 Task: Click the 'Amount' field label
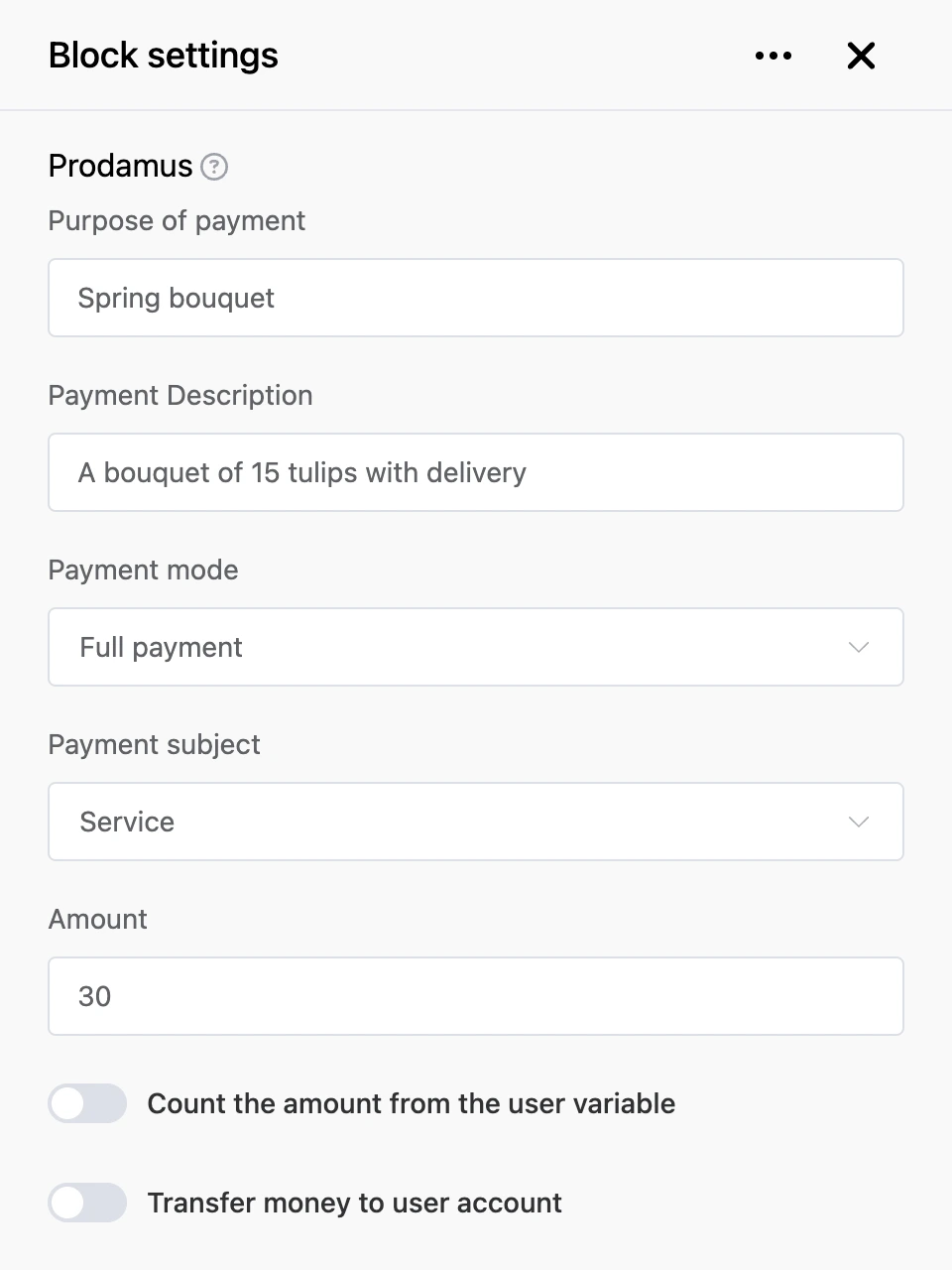(98, 919)
